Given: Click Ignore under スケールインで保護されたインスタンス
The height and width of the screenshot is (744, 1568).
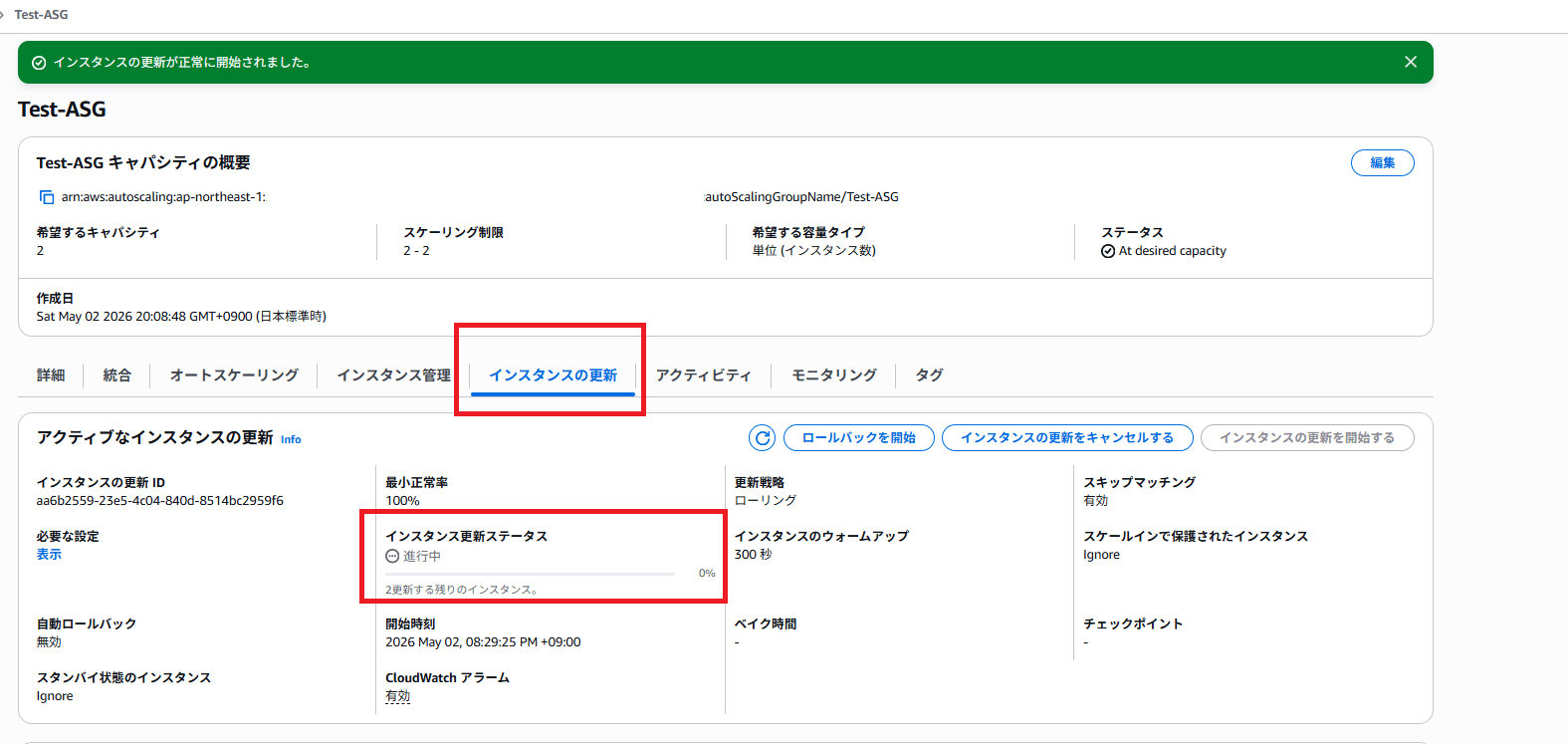Looking at the screenshot, I should pyautogui.click(x=1101, y=555).
